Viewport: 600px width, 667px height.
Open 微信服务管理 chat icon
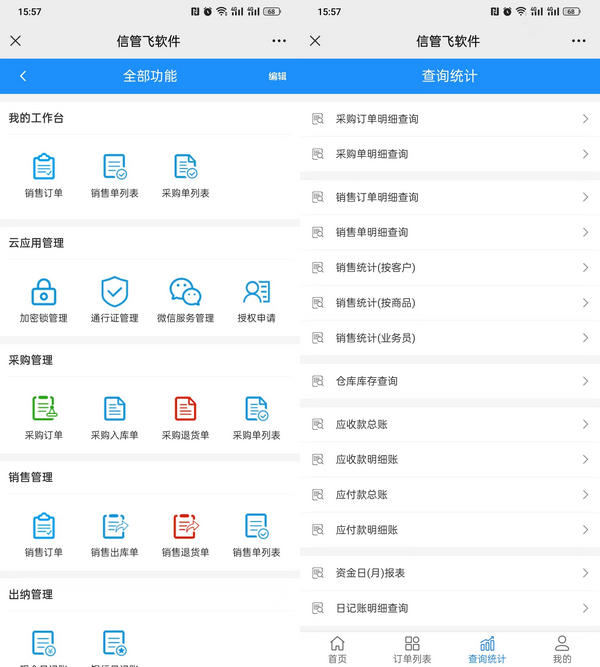click(185, 292)
